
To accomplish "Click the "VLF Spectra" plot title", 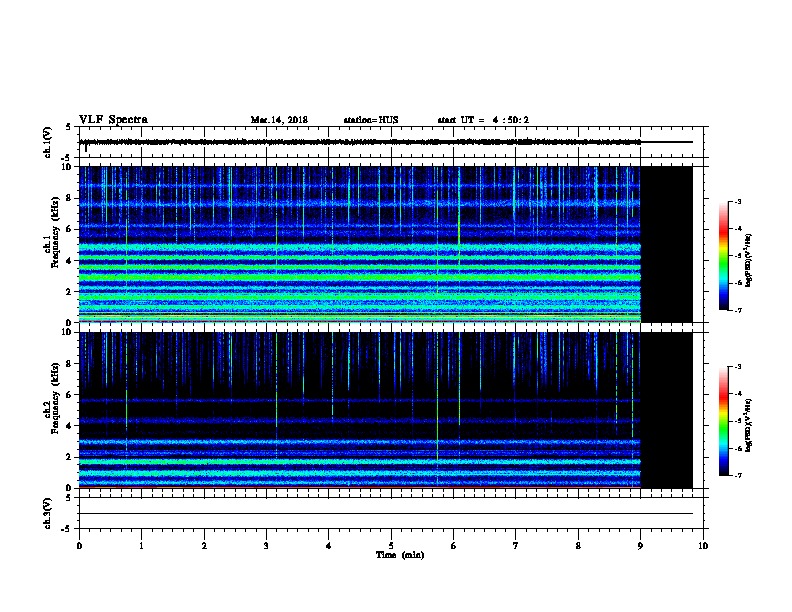I will (x=113, y=120).
